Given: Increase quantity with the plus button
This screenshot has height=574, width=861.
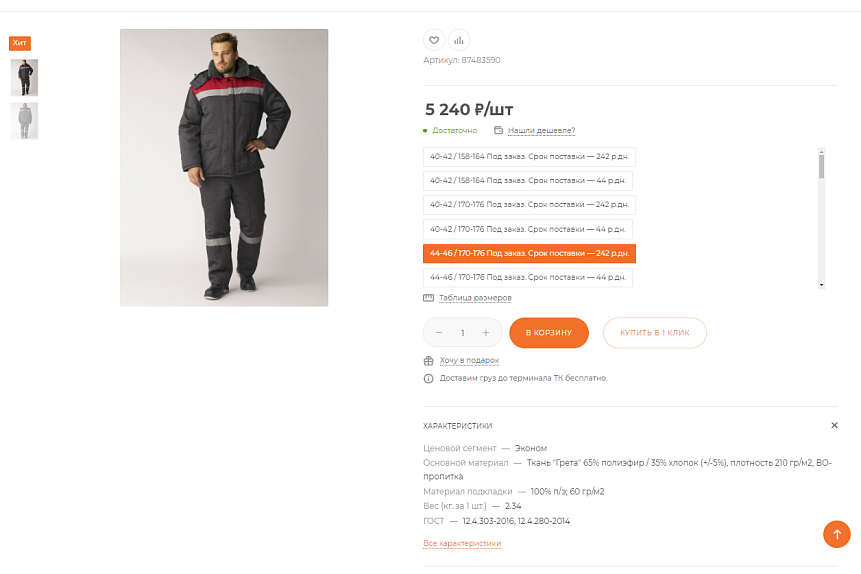Looking at the screenshot, I should pyautogui.click(x=485, y=333).
